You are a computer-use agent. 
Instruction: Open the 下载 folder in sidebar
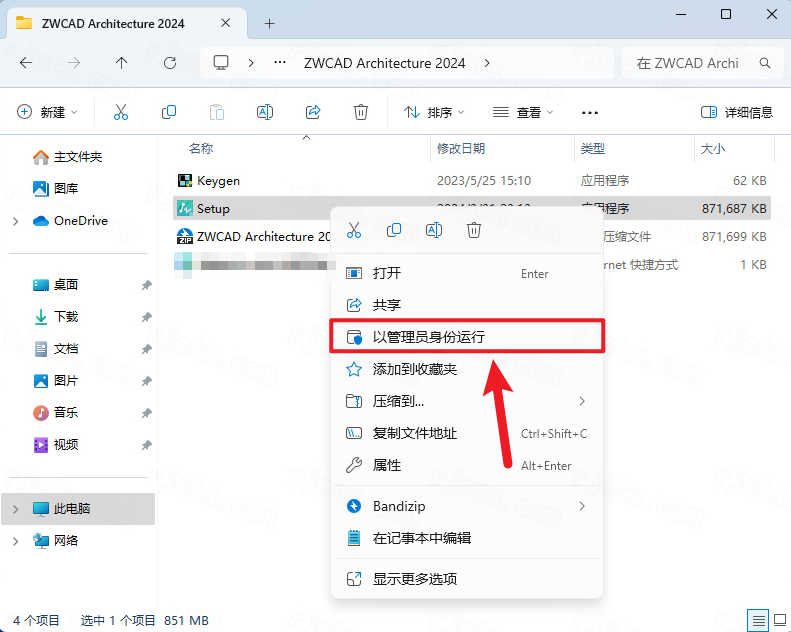[66, 317]
